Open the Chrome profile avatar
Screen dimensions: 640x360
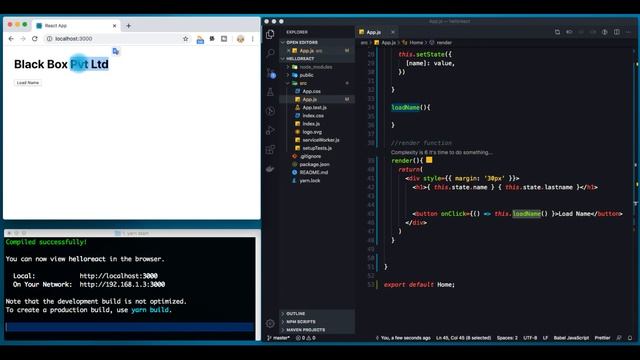point(240,39)
